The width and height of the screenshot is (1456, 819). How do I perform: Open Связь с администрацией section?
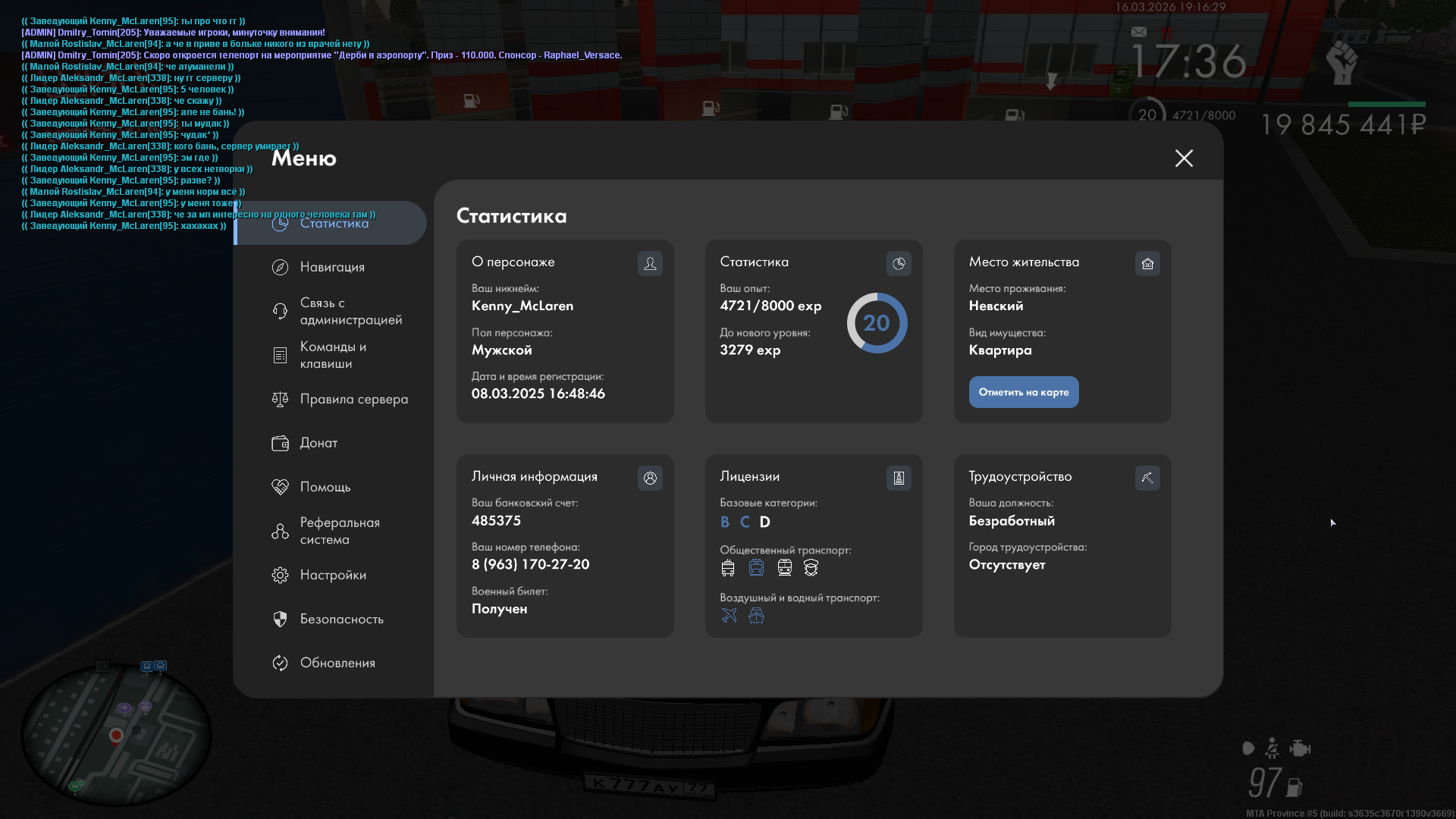(350, 311)
